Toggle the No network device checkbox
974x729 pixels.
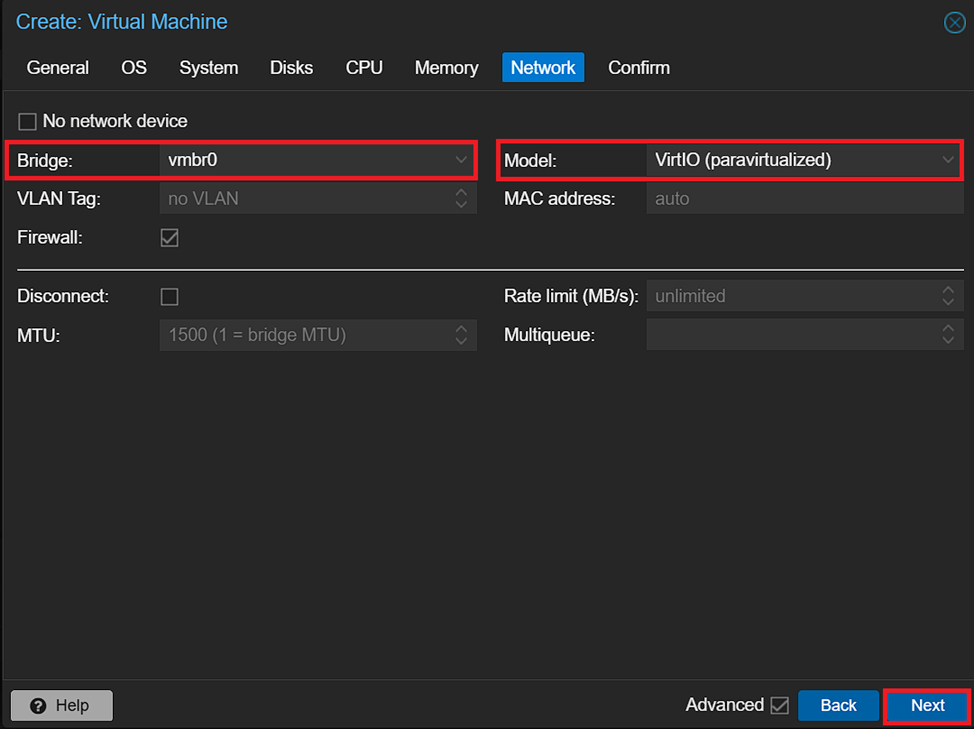27,121
